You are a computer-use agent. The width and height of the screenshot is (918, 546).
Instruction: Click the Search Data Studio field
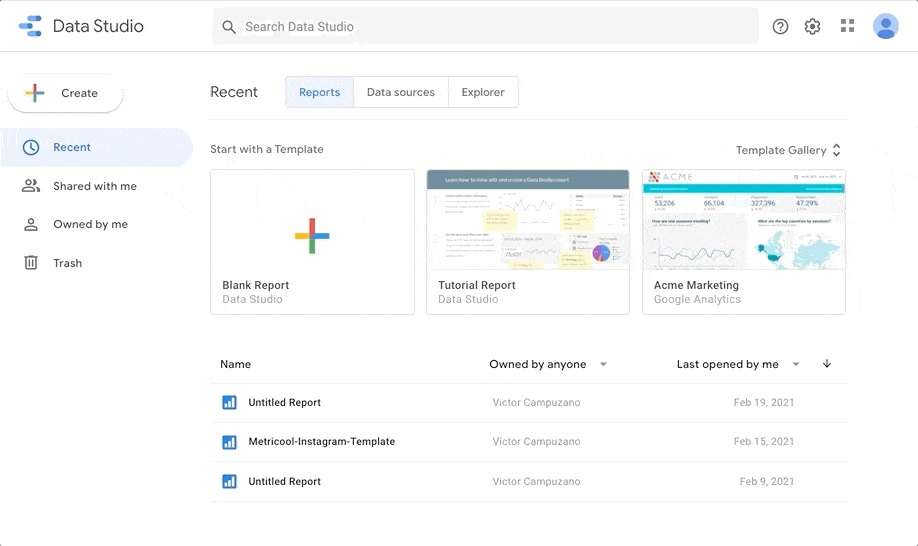pos(485,26)
